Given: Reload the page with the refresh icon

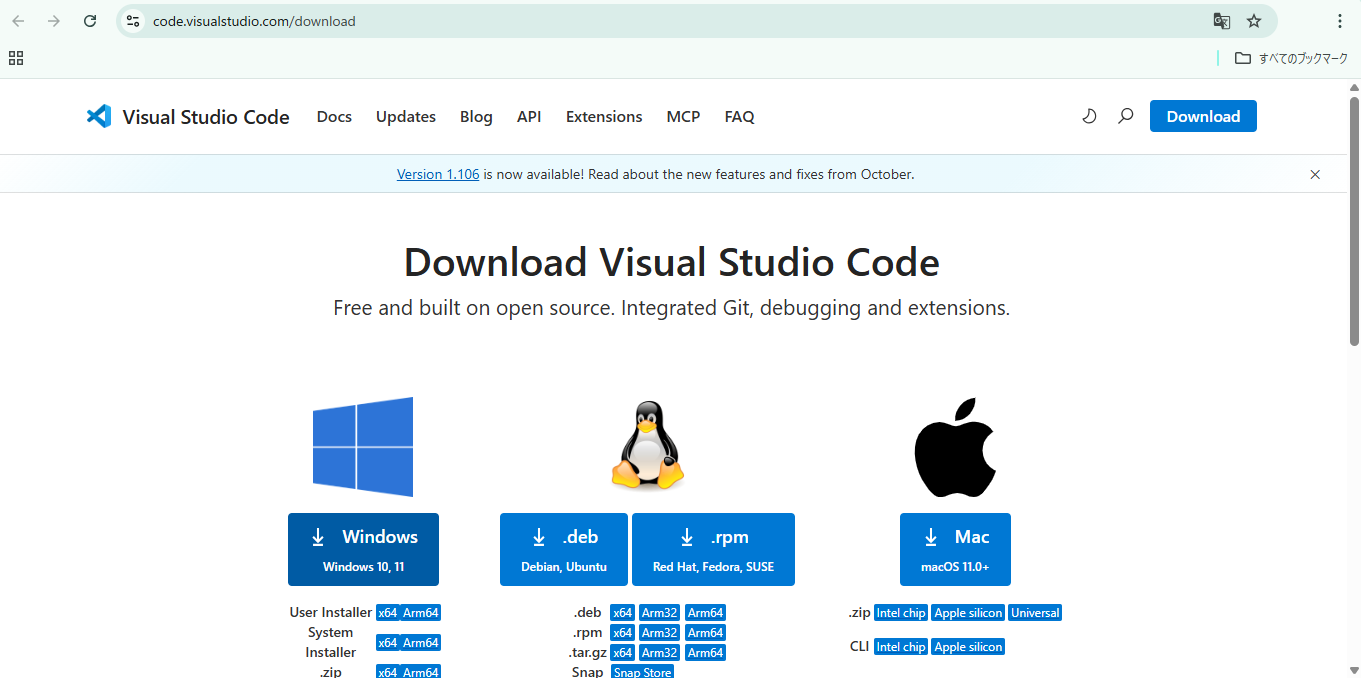Looking at the screenshot, I should [89, 20].
